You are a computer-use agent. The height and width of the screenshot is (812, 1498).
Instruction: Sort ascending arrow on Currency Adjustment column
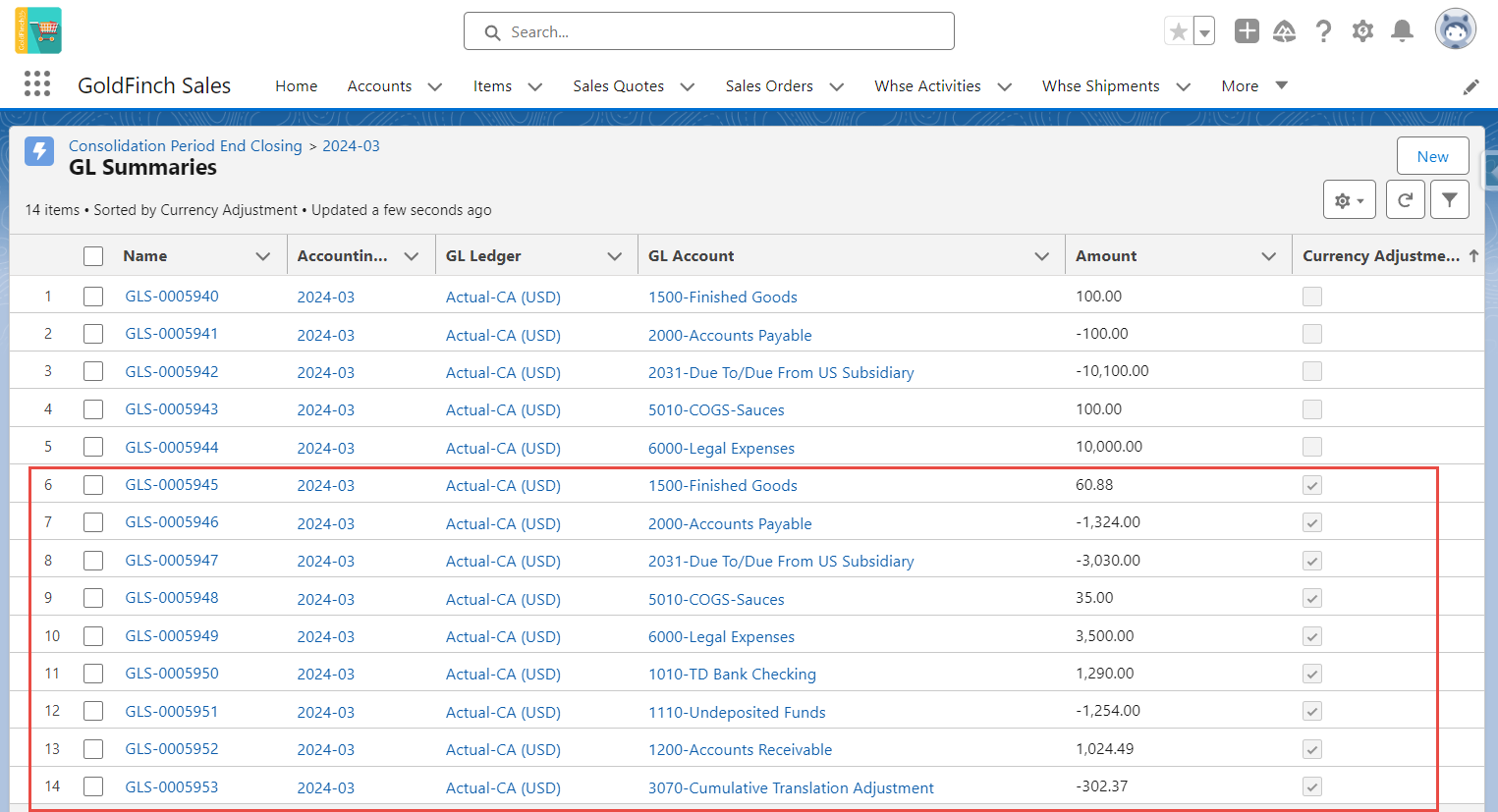1473,255
